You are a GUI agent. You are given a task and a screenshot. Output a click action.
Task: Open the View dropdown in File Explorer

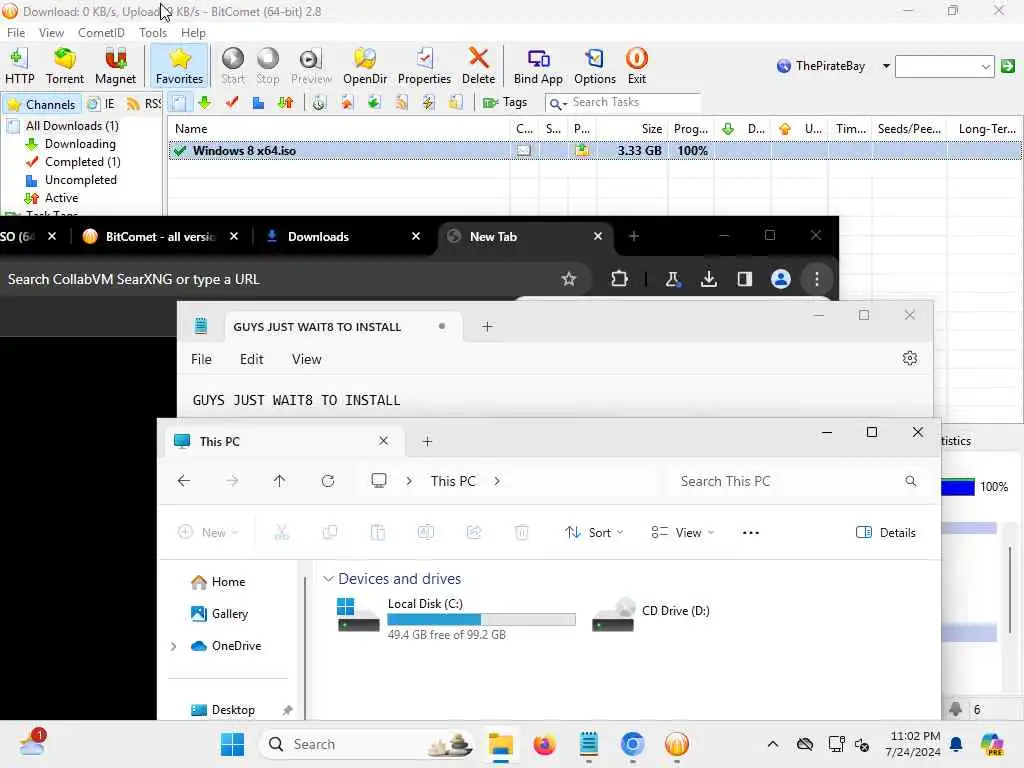683,533
